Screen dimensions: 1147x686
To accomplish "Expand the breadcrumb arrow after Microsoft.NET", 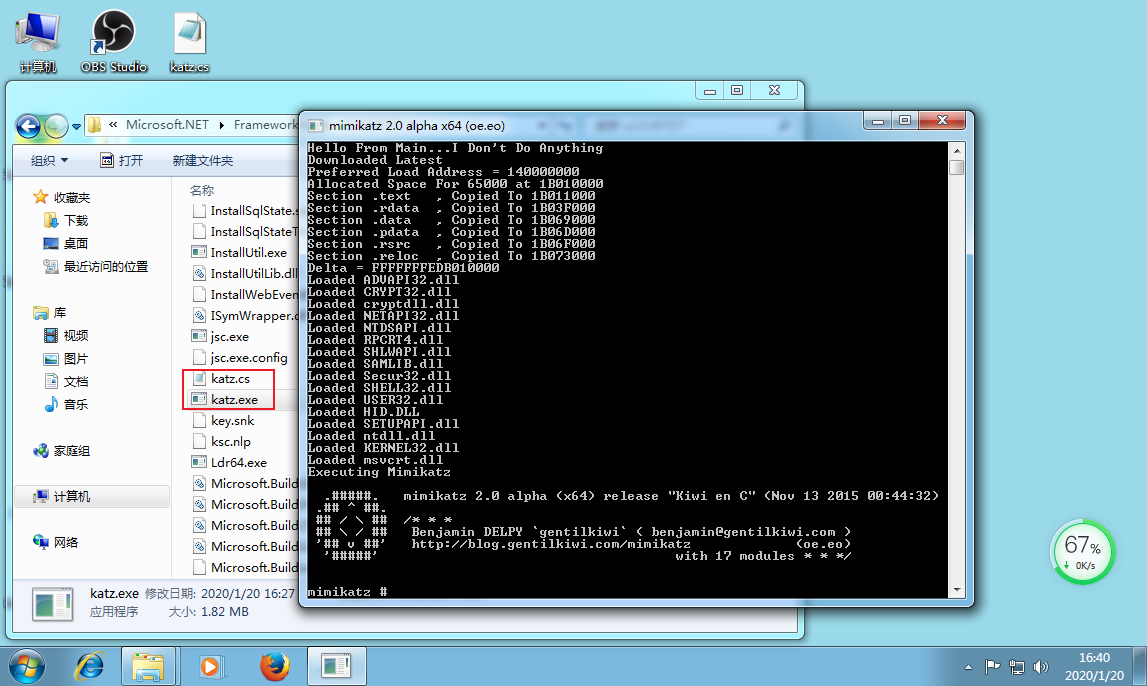I will (x=222, y=125).
